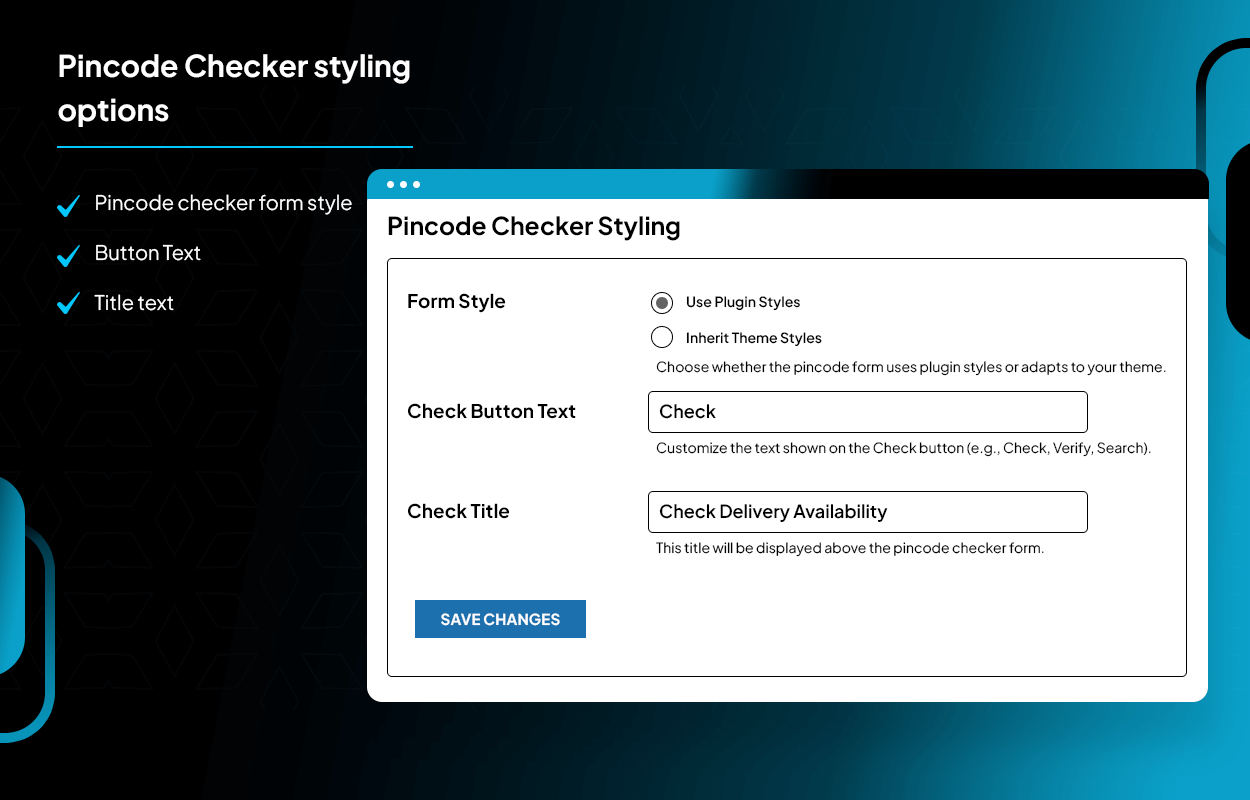Click the hint 'This title will be displayed above'
This screenshot has height=800, width=1250.
(x=850, y=548)
